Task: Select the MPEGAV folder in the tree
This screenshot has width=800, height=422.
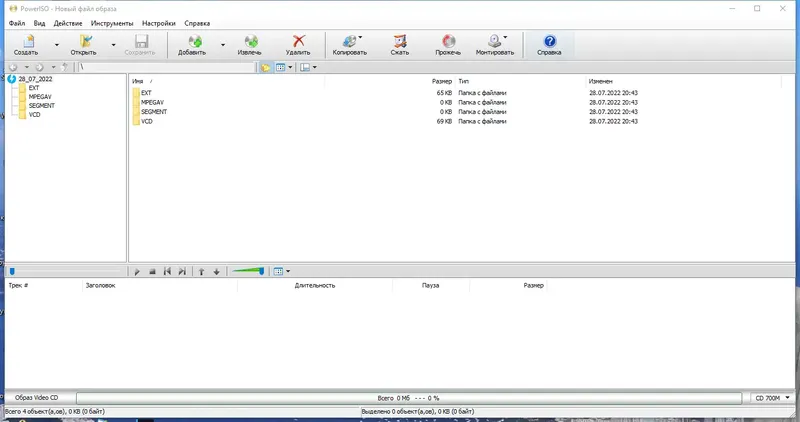Action: tap(40, 97)
